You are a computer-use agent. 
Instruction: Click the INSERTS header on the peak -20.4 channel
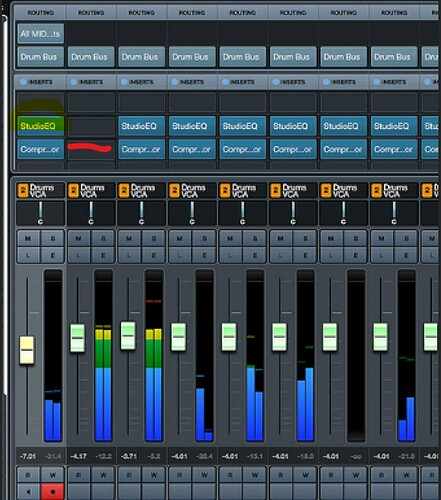(193, 82)
